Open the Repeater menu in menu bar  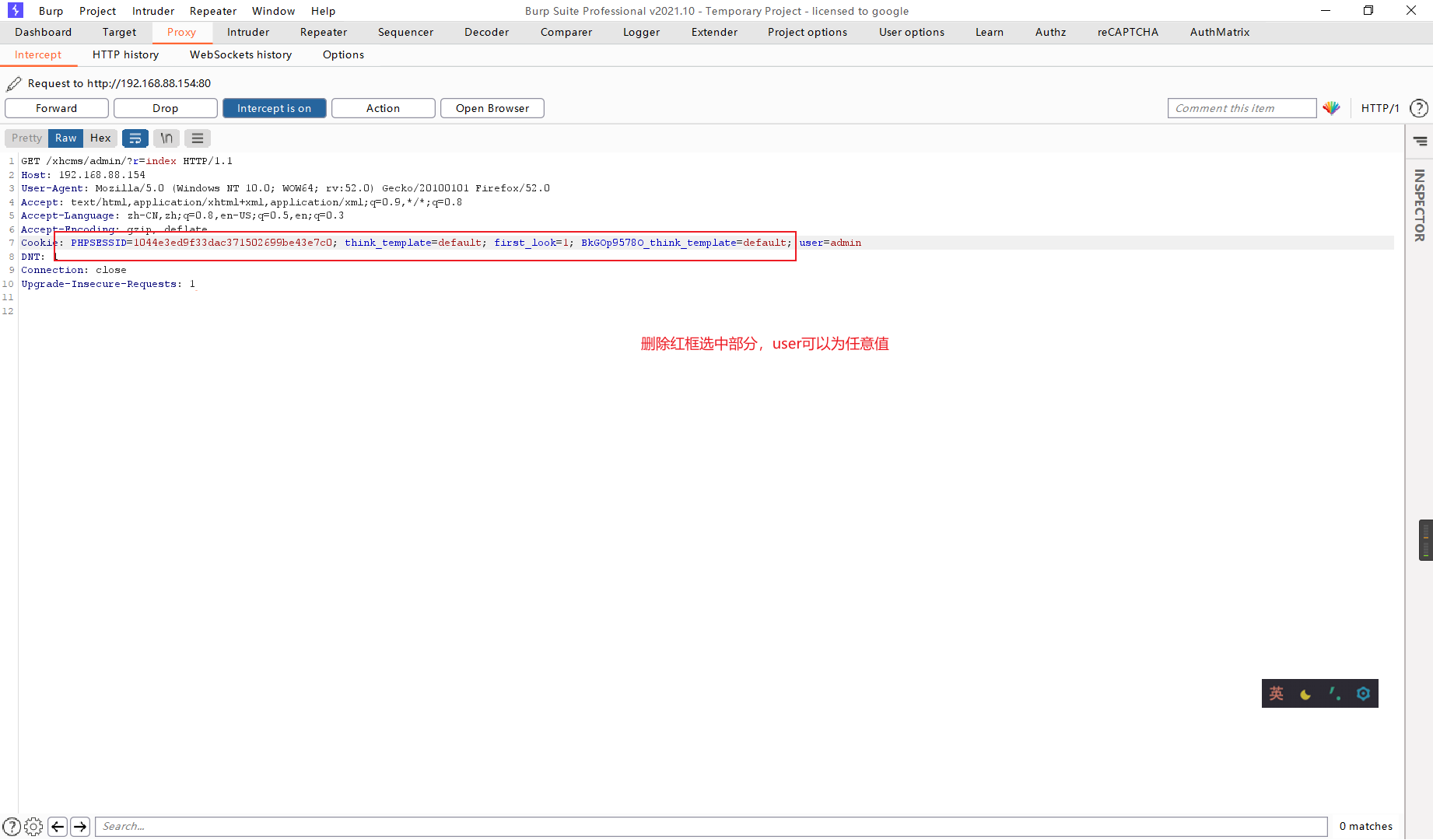coord(213,11)
